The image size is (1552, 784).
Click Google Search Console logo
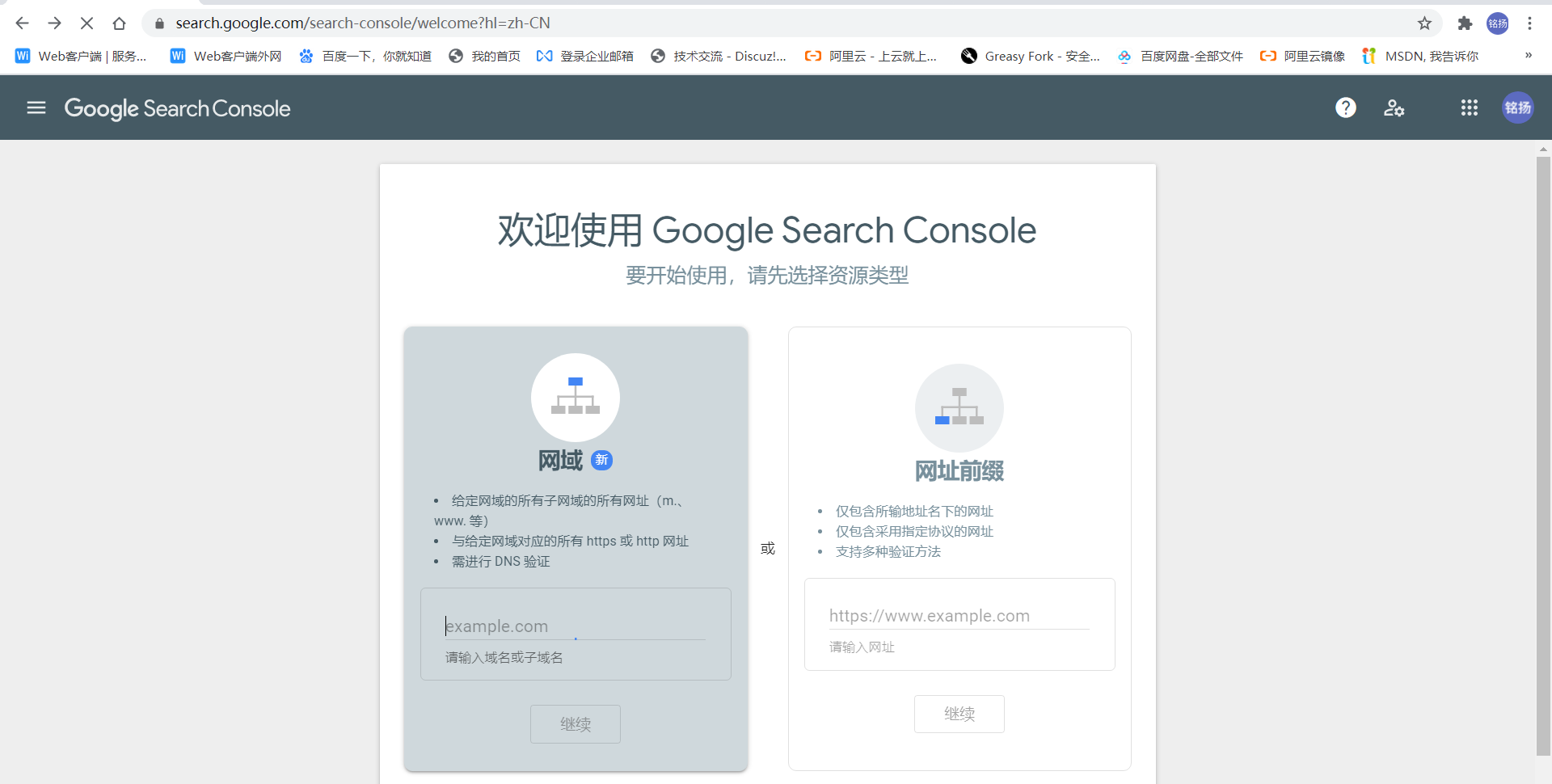pyautogui.click(x=177, y=108)
